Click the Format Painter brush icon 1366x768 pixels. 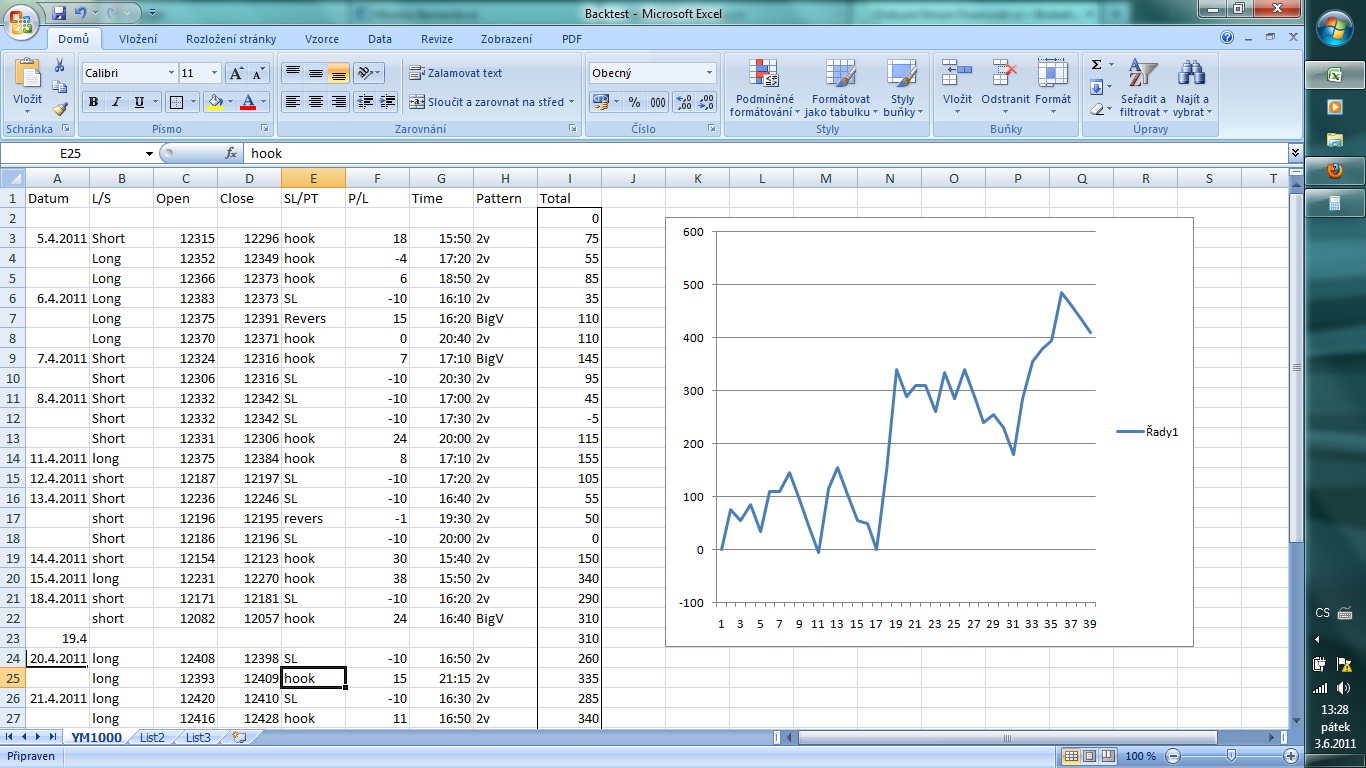pos(60,109)
